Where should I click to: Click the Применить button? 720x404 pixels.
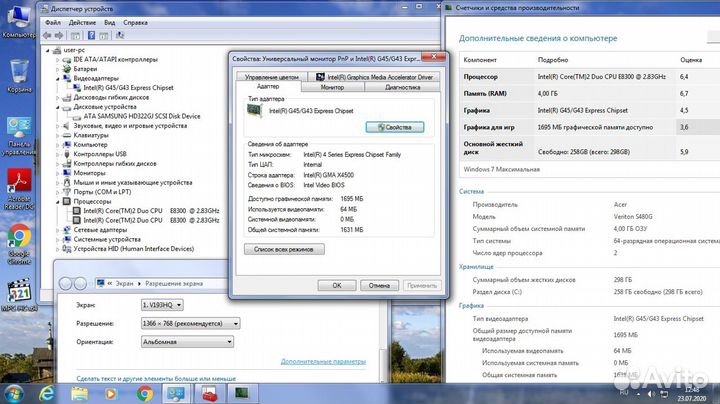[x=422, y=286]
